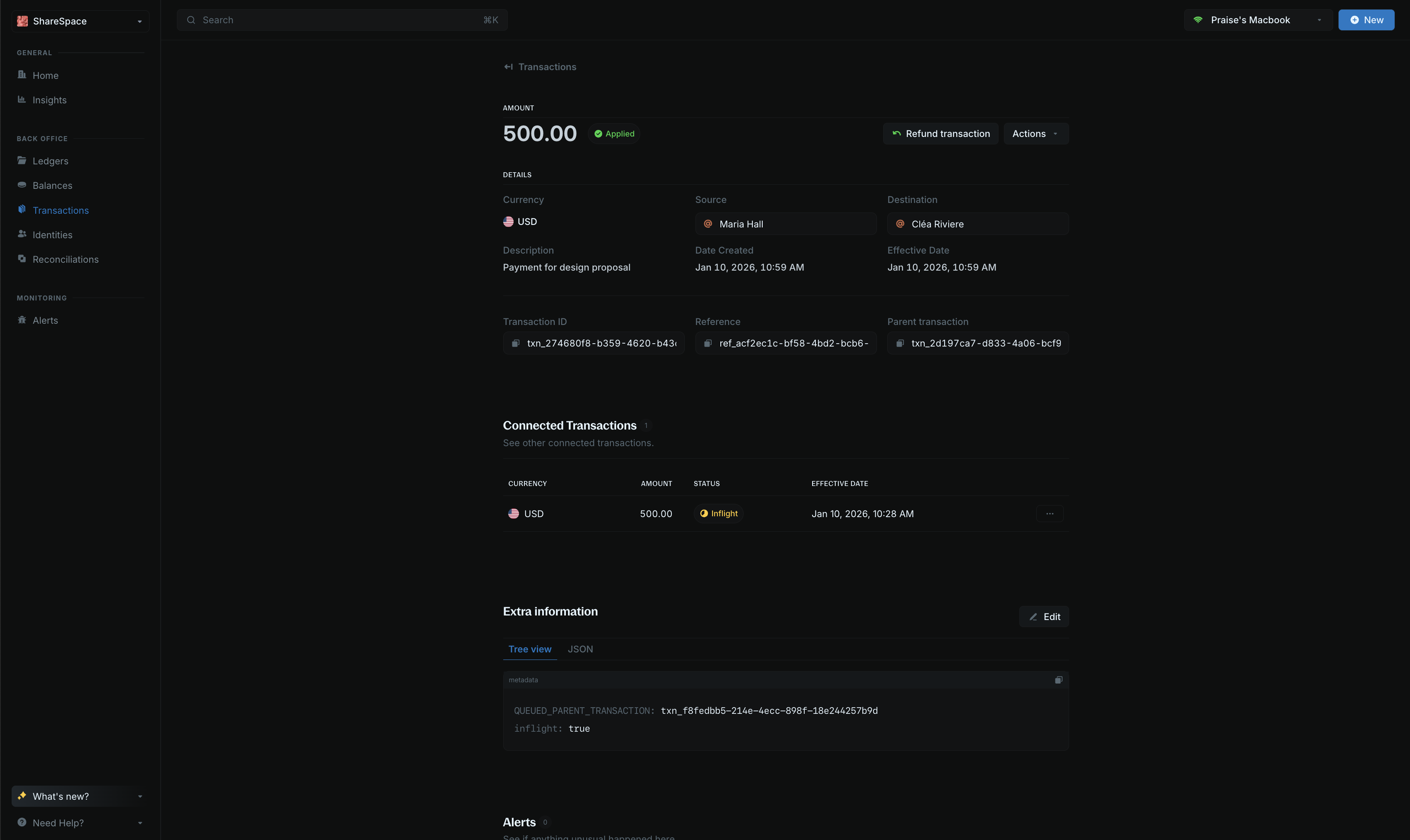Screen dimensions: 1410x840
Task: Switch to the JSON tab
Action: pyautogui.click(x=580, y=649)
